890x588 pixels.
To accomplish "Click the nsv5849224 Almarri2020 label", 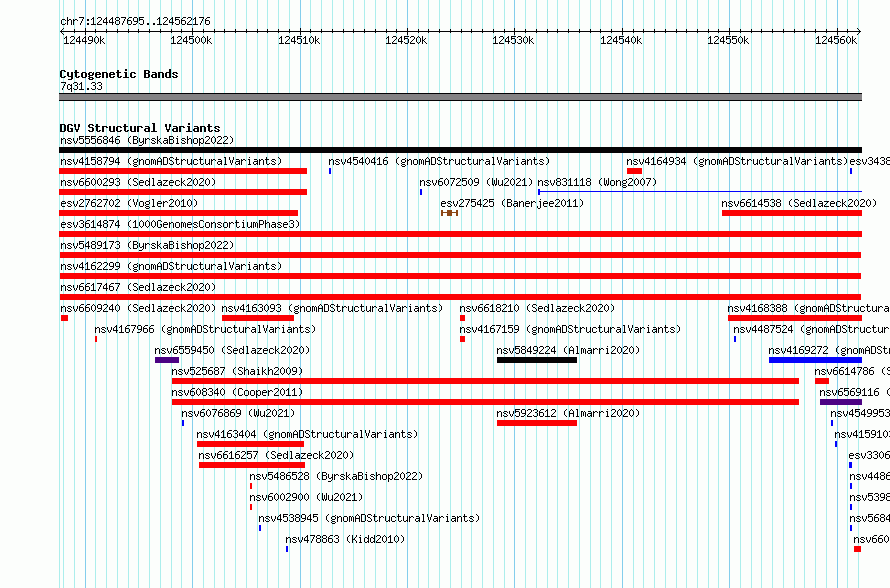I will pos(568,350).
